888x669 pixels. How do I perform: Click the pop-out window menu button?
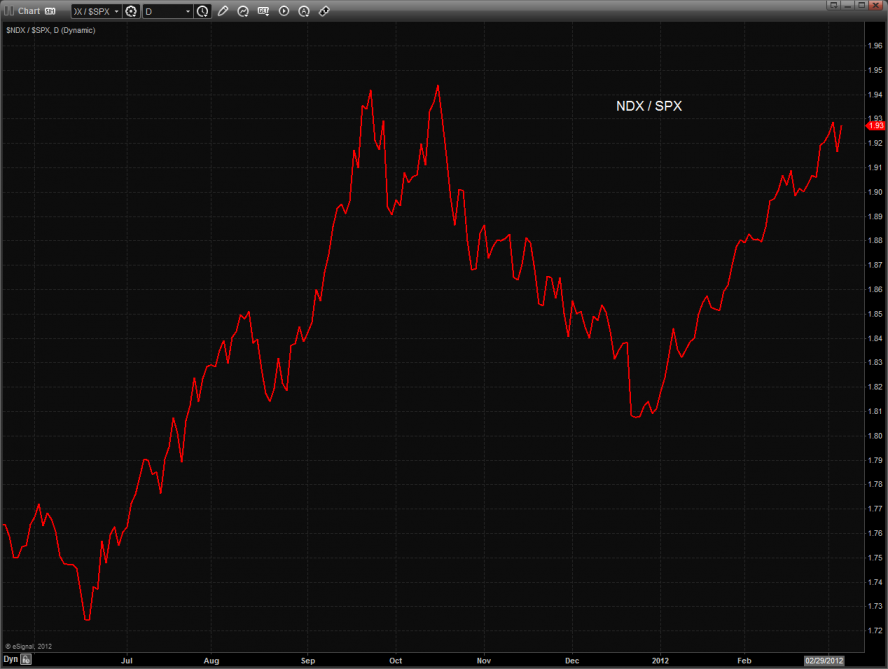click(x=832, y=6)
